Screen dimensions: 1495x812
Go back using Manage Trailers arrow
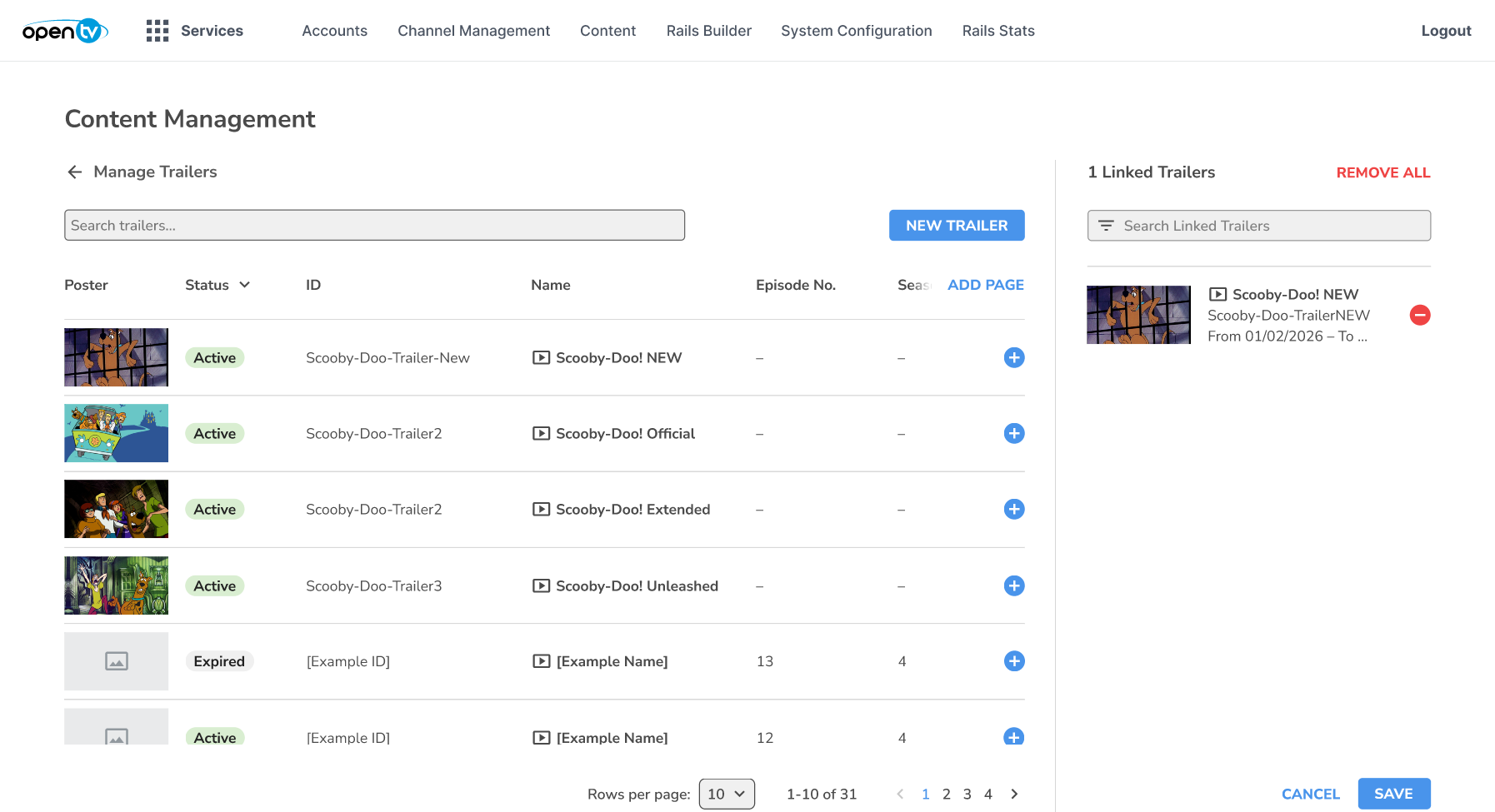[75, 172]
